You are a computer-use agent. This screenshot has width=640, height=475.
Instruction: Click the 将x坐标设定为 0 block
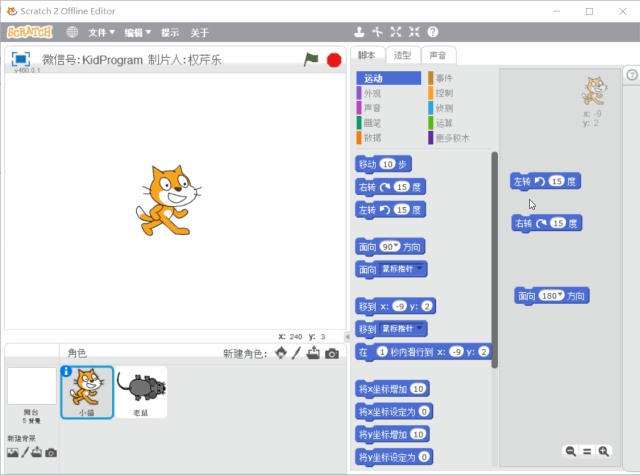tap(394, 412)
